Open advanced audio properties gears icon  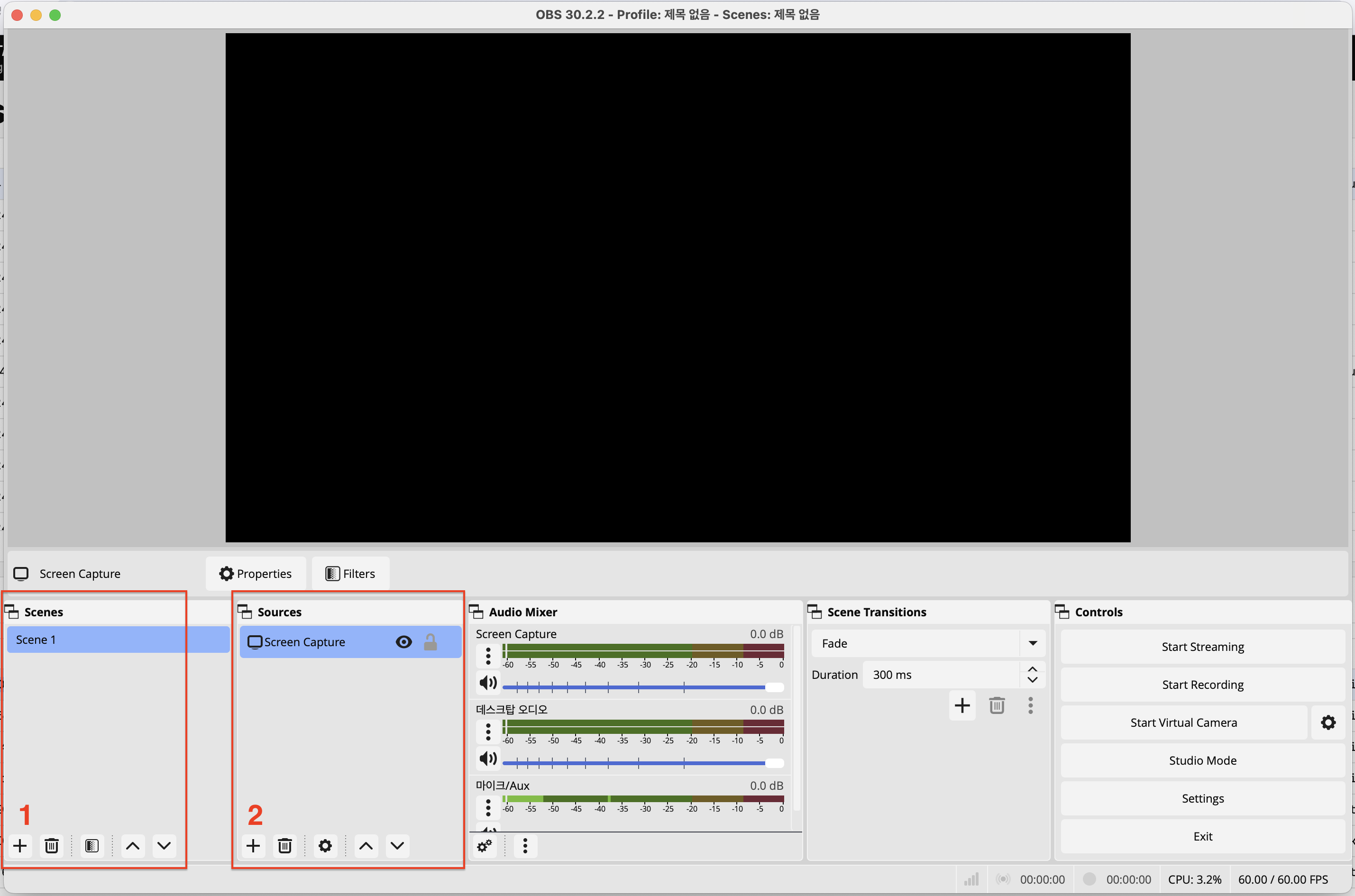click(x=485, y=846)
